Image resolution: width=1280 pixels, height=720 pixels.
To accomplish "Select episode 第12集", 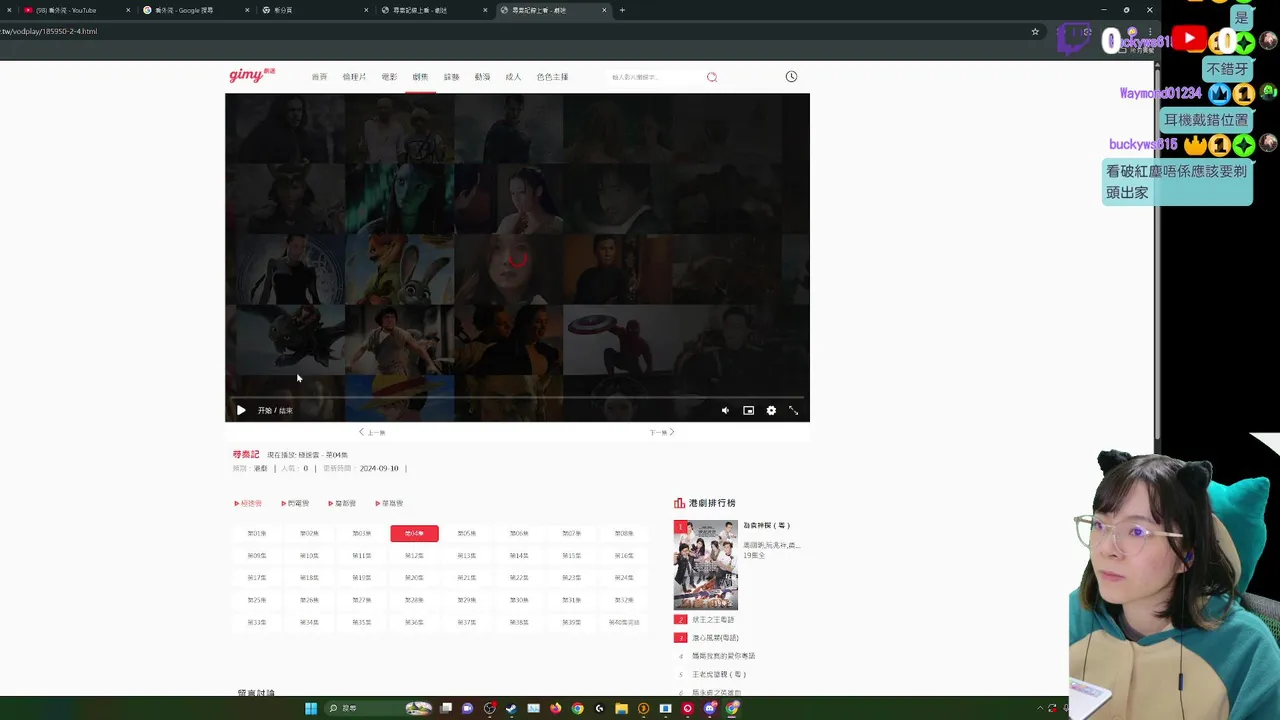I will coord(414,555).
